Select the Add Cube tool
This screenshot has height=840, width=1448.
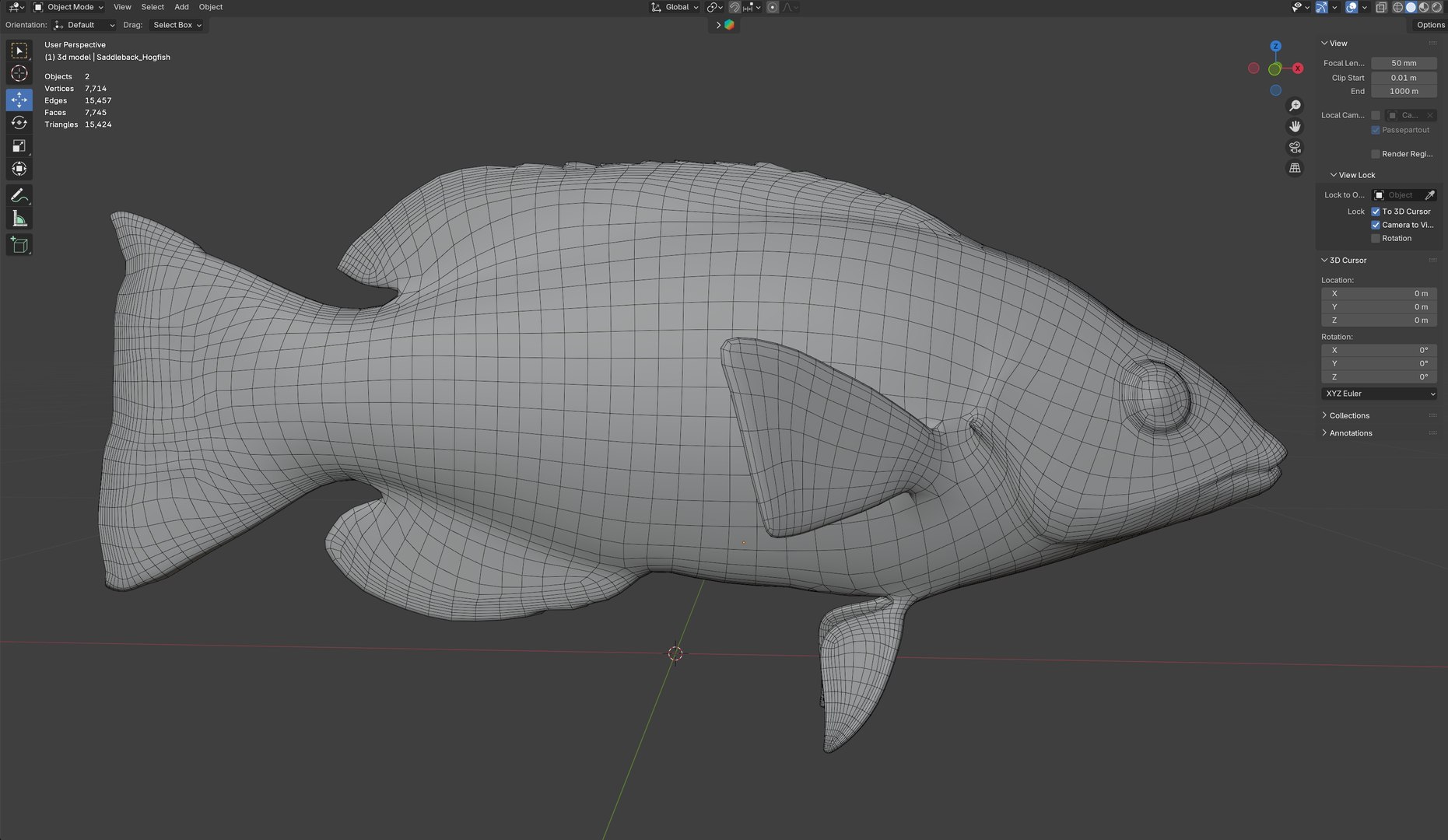[x=19, y=246]
